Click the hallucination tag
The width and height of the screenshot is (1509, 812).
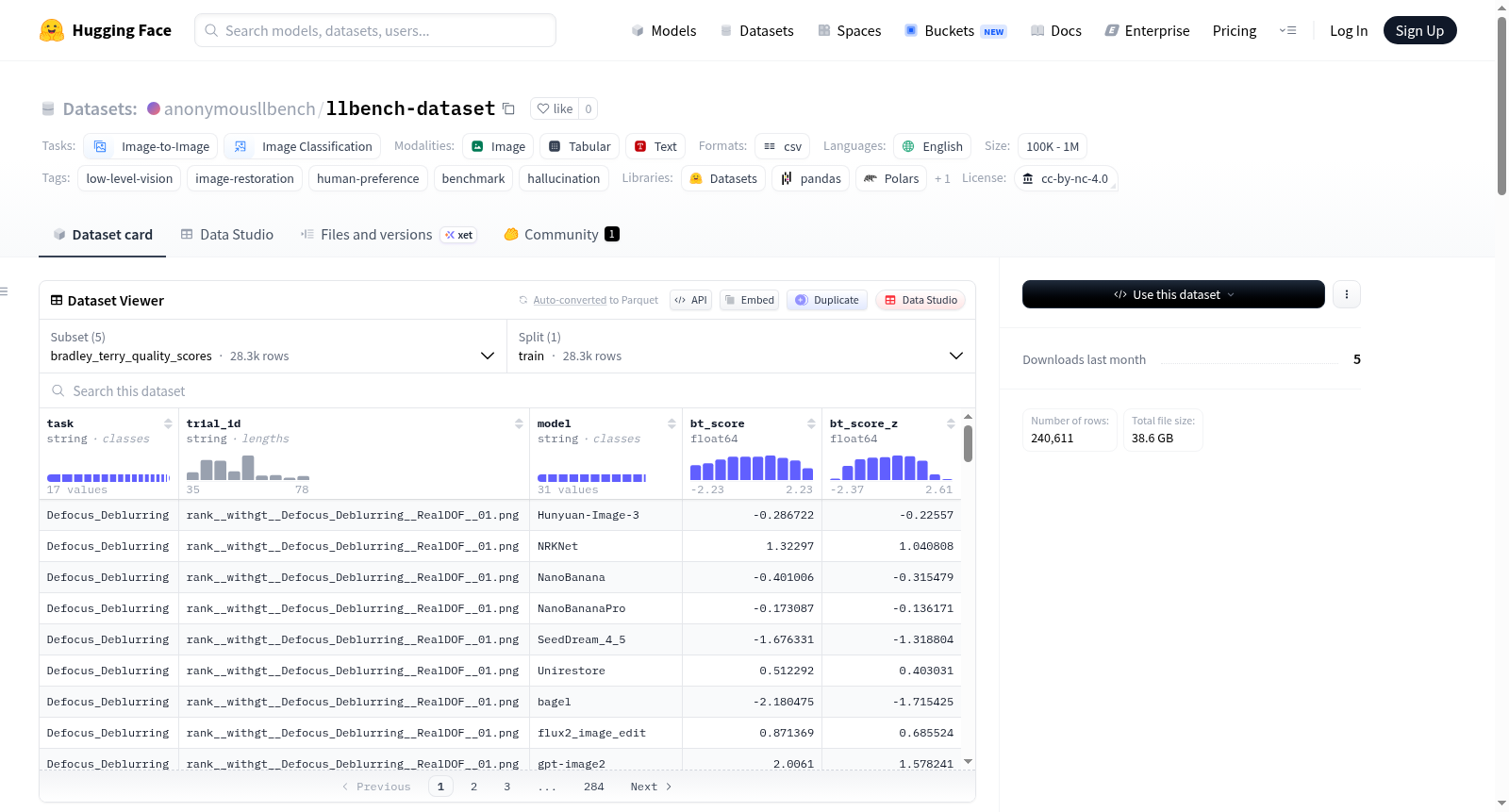pyautogui.click(x=563, y=178)
